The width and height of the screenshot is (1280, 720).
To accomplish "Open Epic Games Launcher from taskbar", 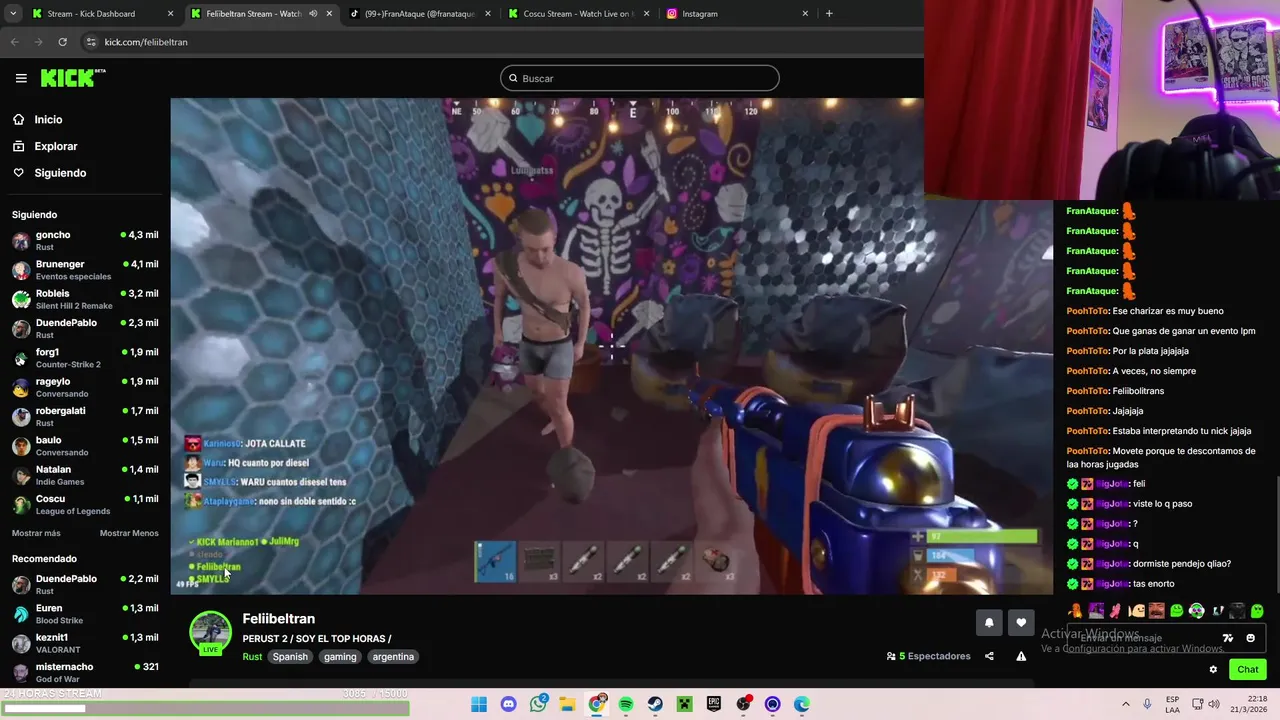I will (714, 704).
